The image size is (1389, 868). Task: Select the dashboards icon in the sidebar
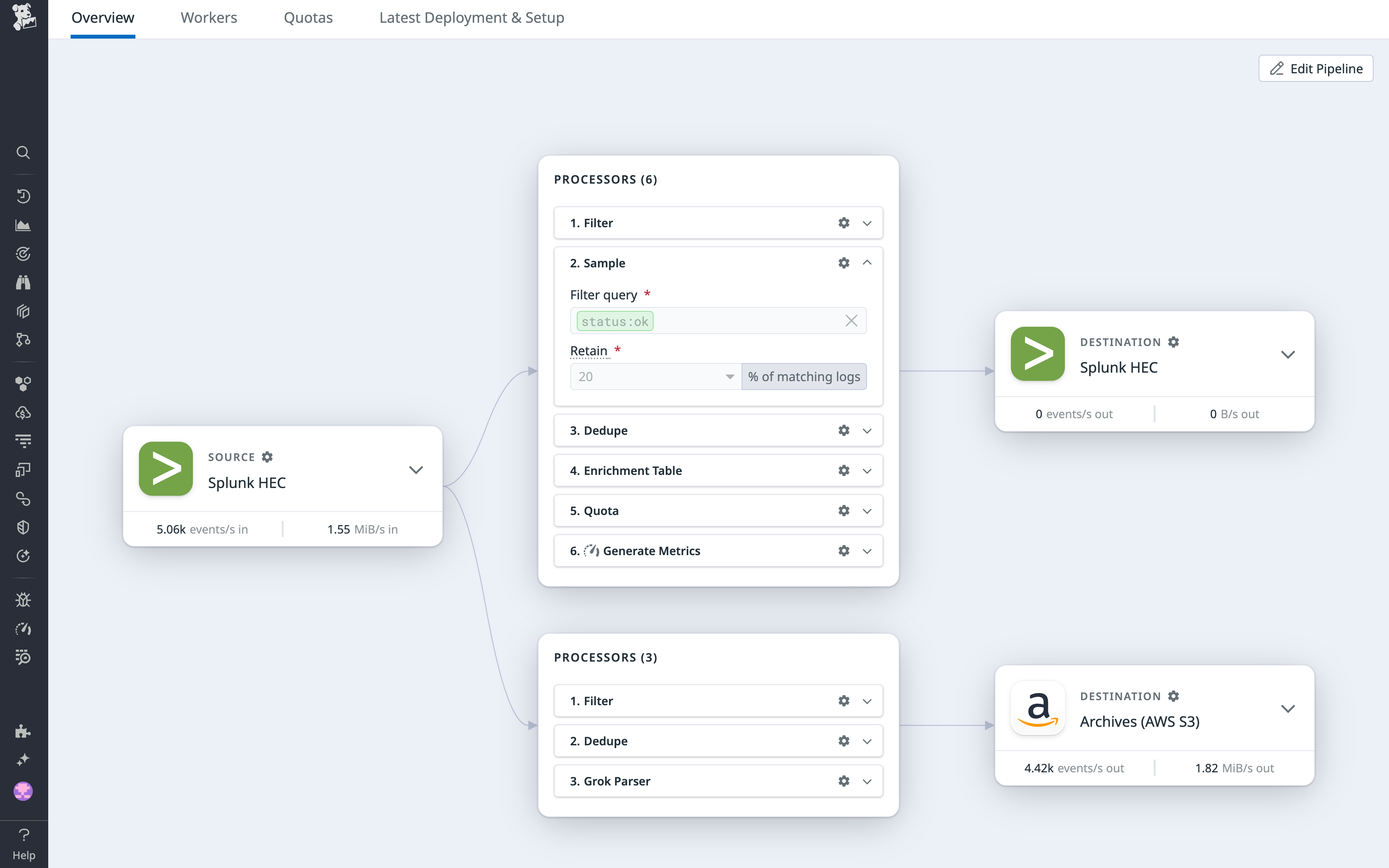click(24, 225)
